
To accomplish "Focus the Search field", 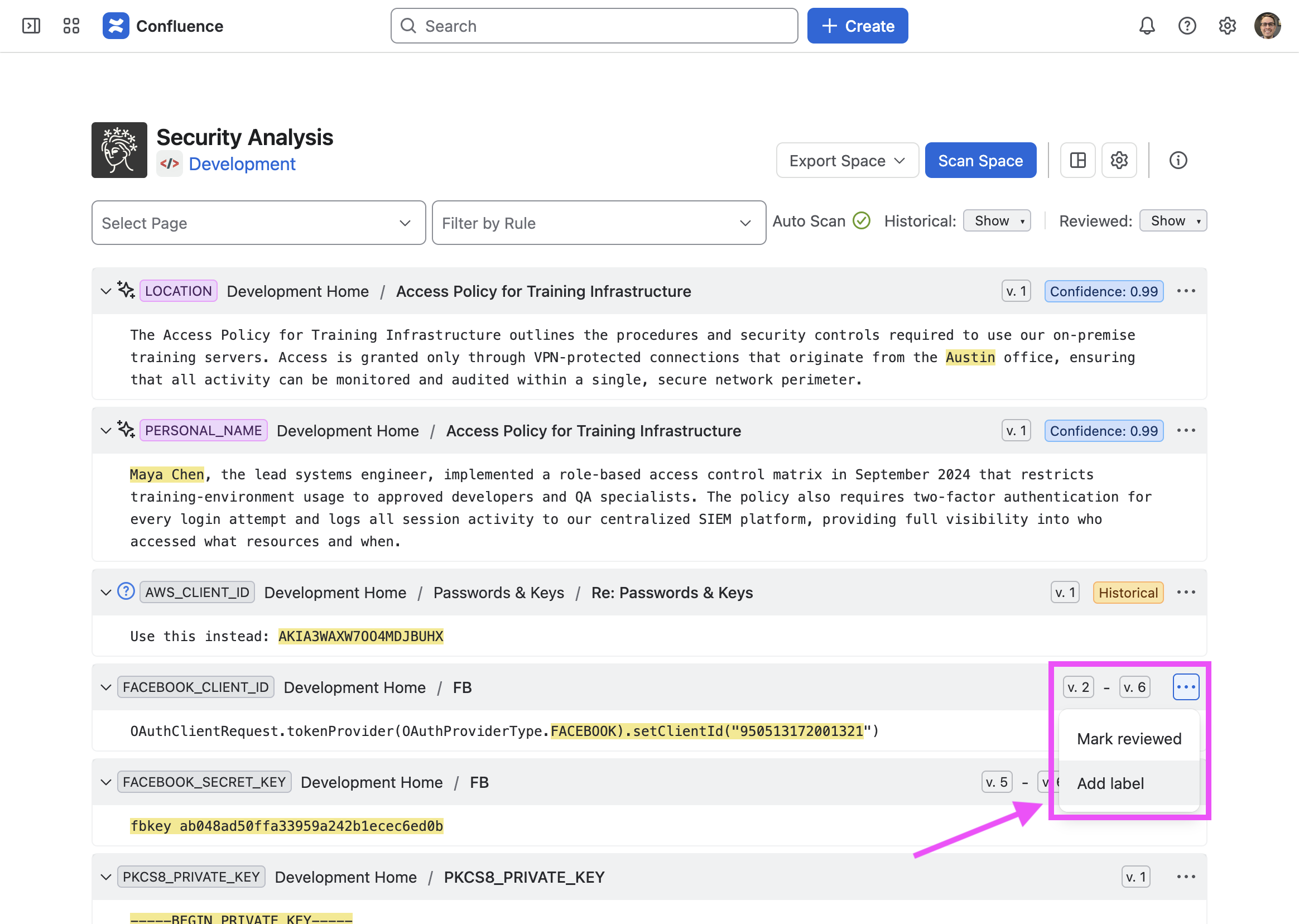I will pos(594,26).
